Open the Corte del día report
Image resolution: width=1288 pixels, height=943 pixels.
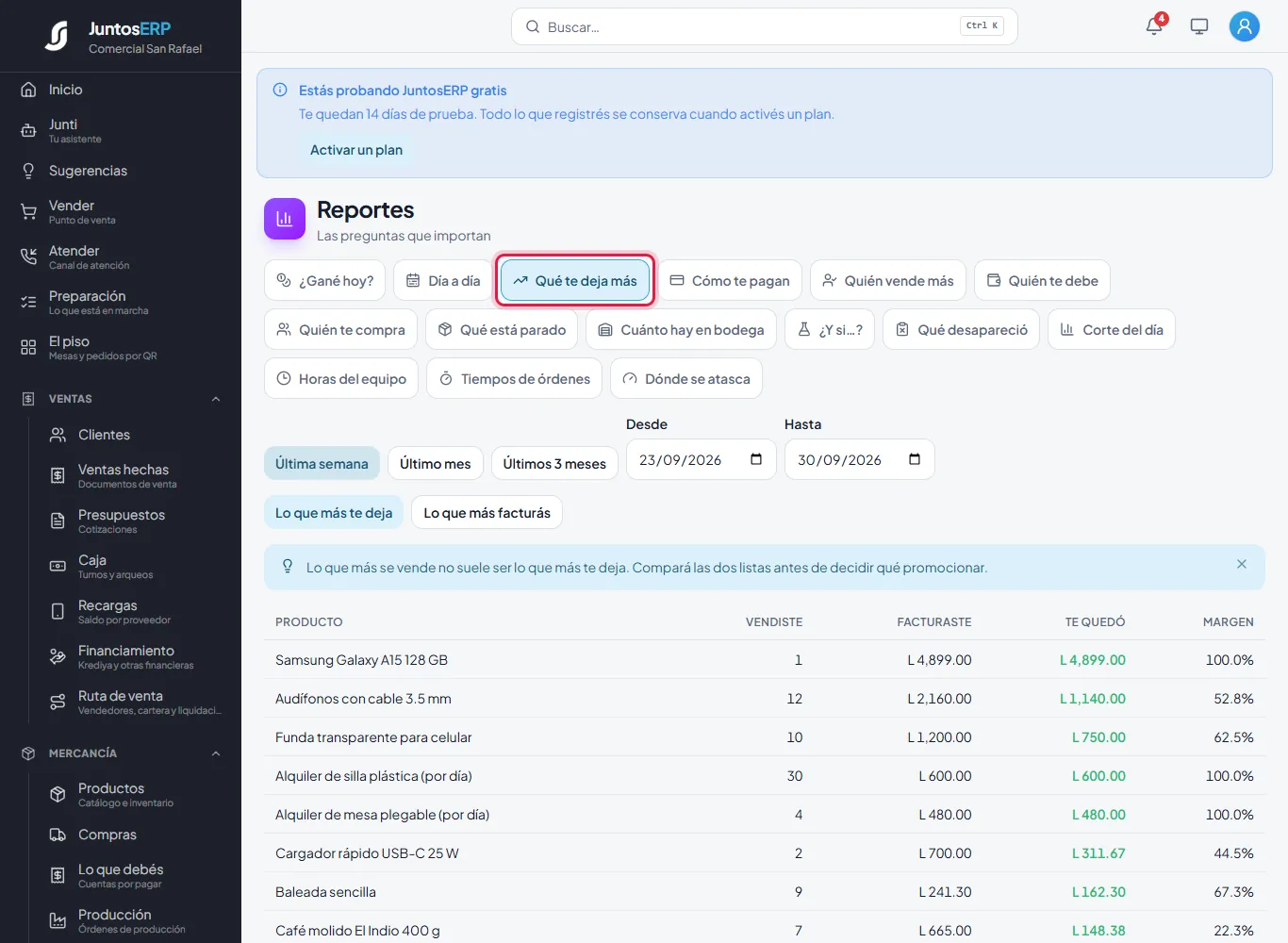[x=1112, y=329]
